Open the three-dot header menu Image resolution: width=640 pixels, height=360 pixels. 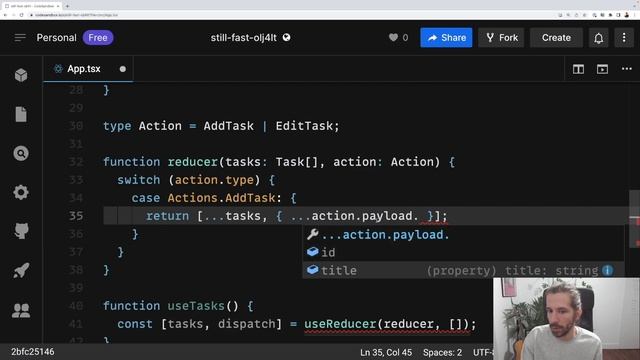[x=624, y=38]
